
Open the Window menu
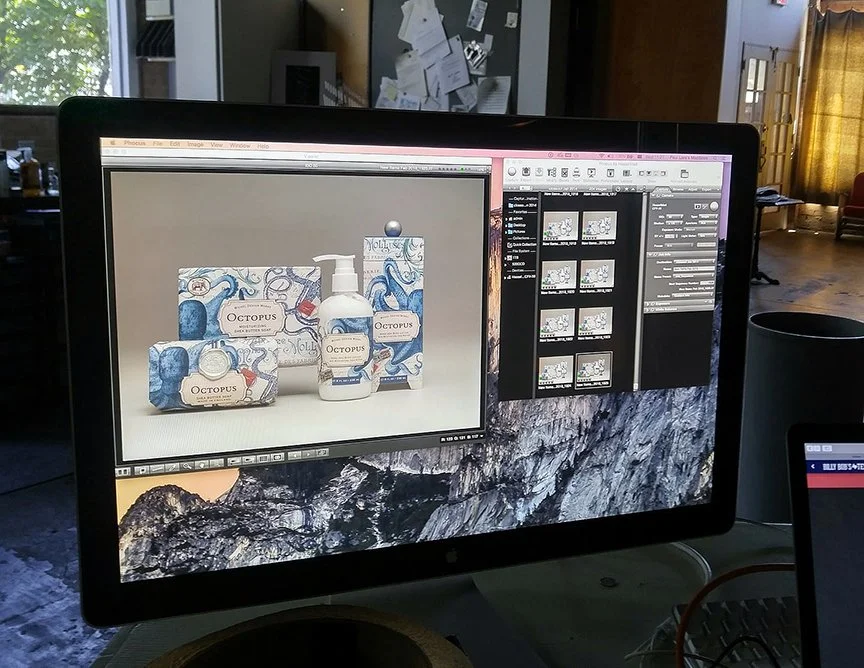pos(240,146)
